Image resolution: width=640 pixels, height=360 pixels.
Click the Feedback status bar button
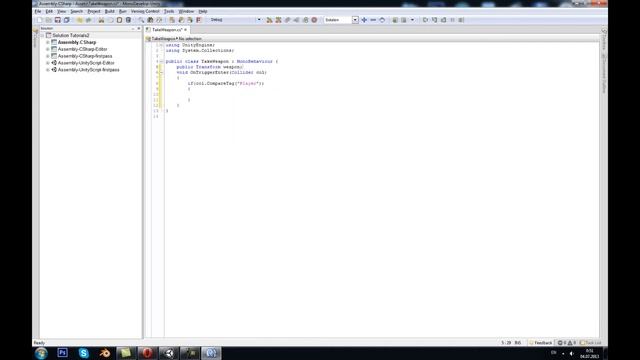point(540,343)
